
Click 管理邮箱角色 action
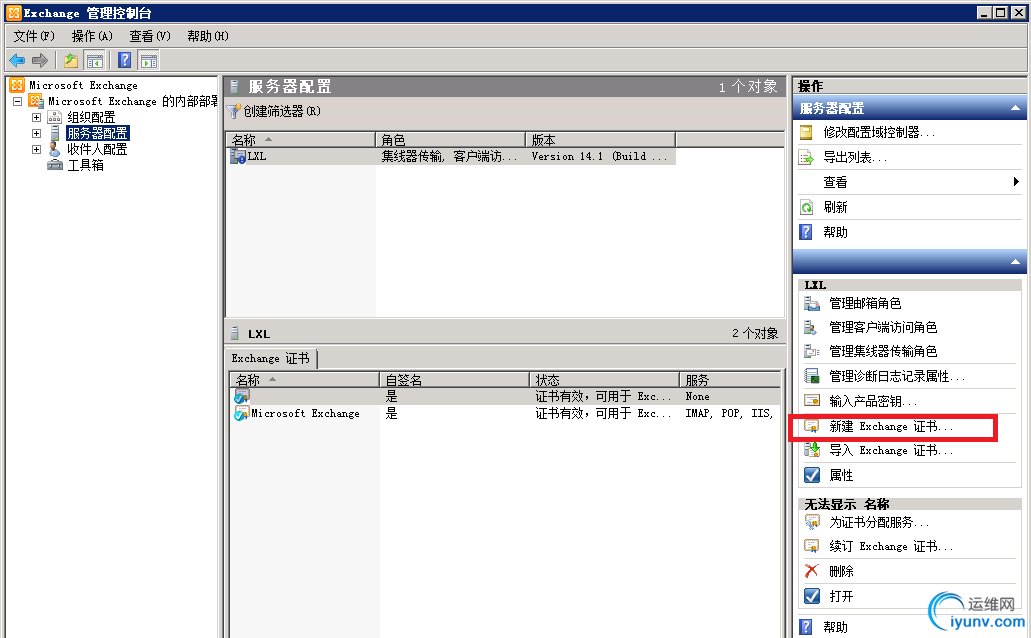[865, 303]
